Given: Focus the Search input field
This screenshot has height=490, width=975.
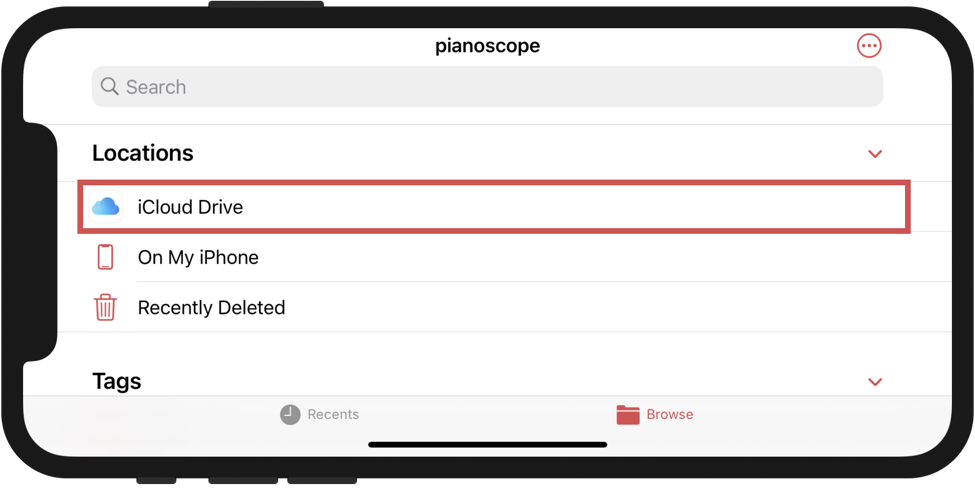Looking at the screenshot, I should tap(488, 86).
